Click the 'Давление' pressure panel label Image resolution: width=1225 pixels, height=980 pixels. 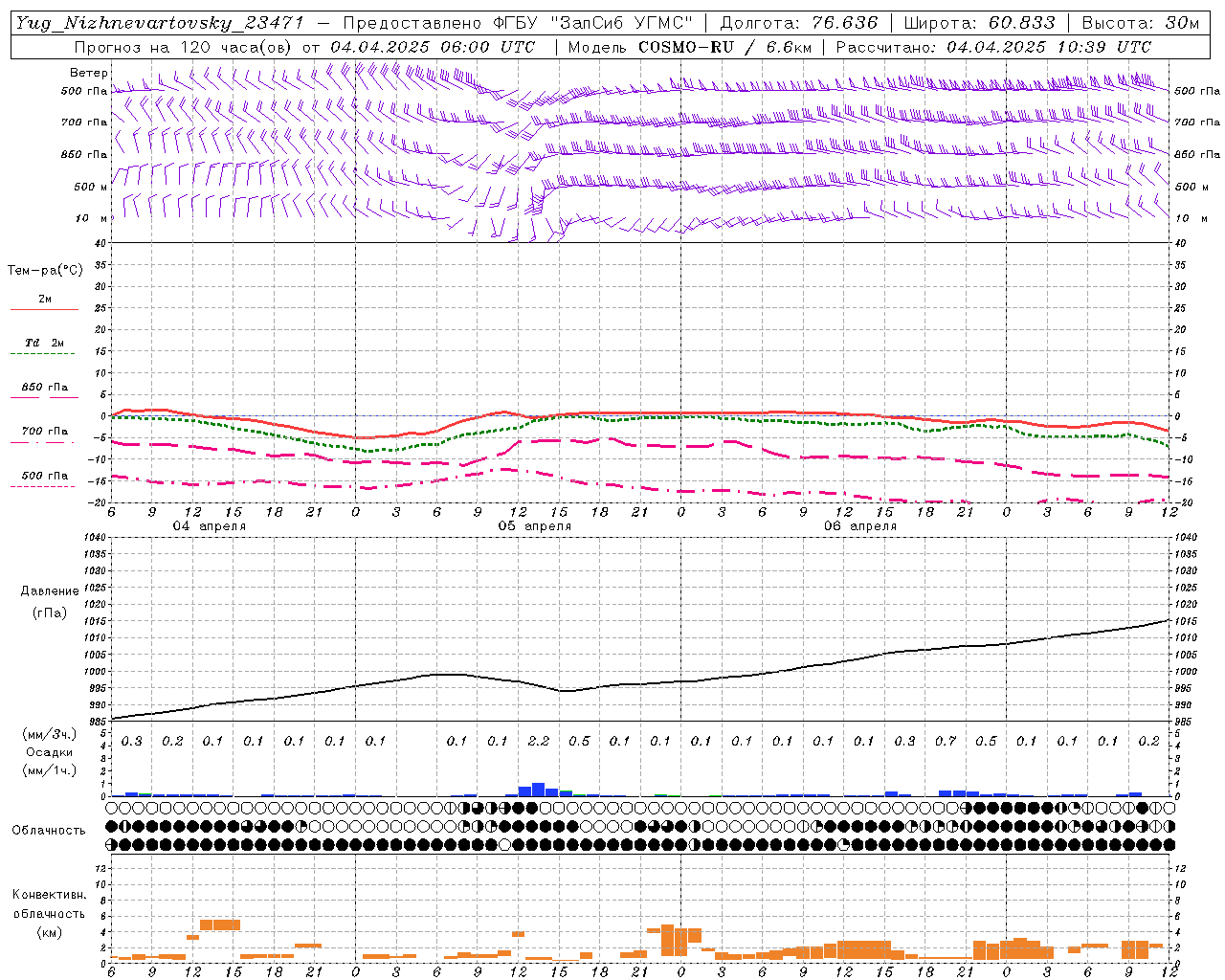point(50,591)
